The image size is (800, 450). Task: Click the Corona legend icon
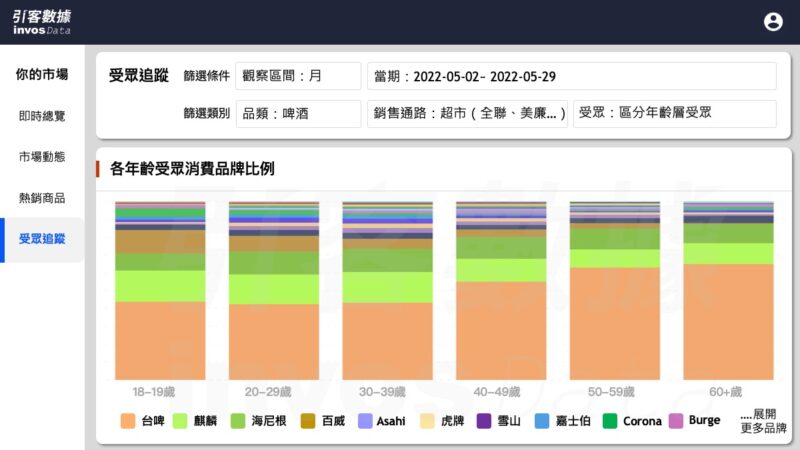coord(610,421)
